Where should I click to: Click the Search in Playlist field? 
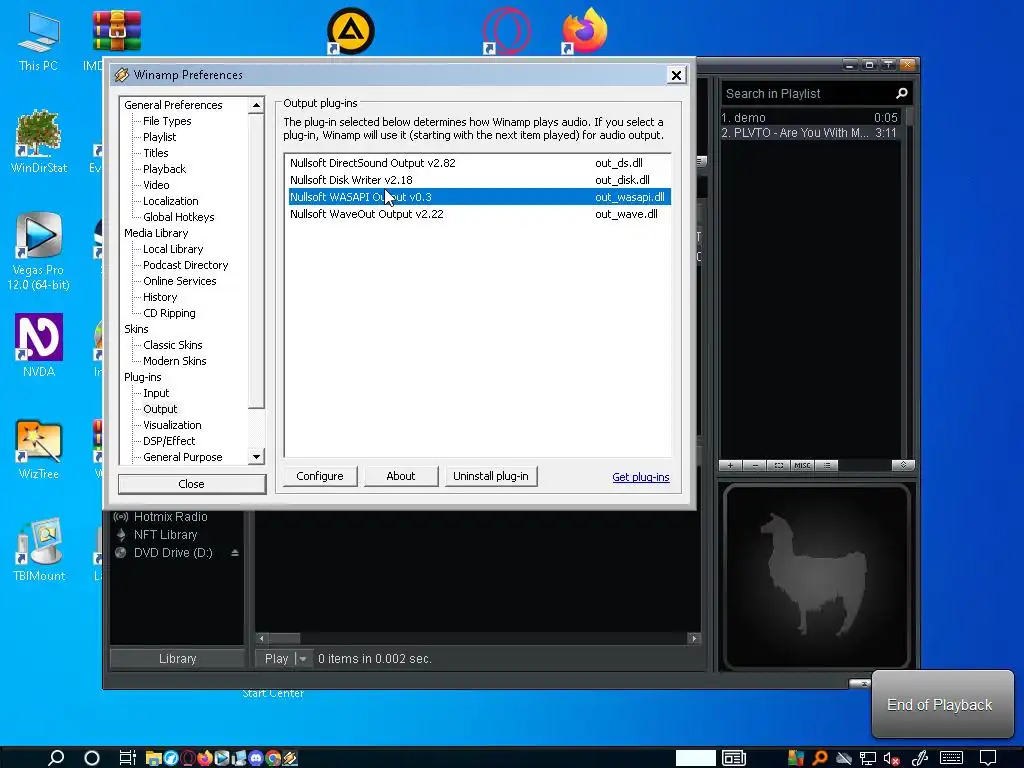click(x=808, y=93)
